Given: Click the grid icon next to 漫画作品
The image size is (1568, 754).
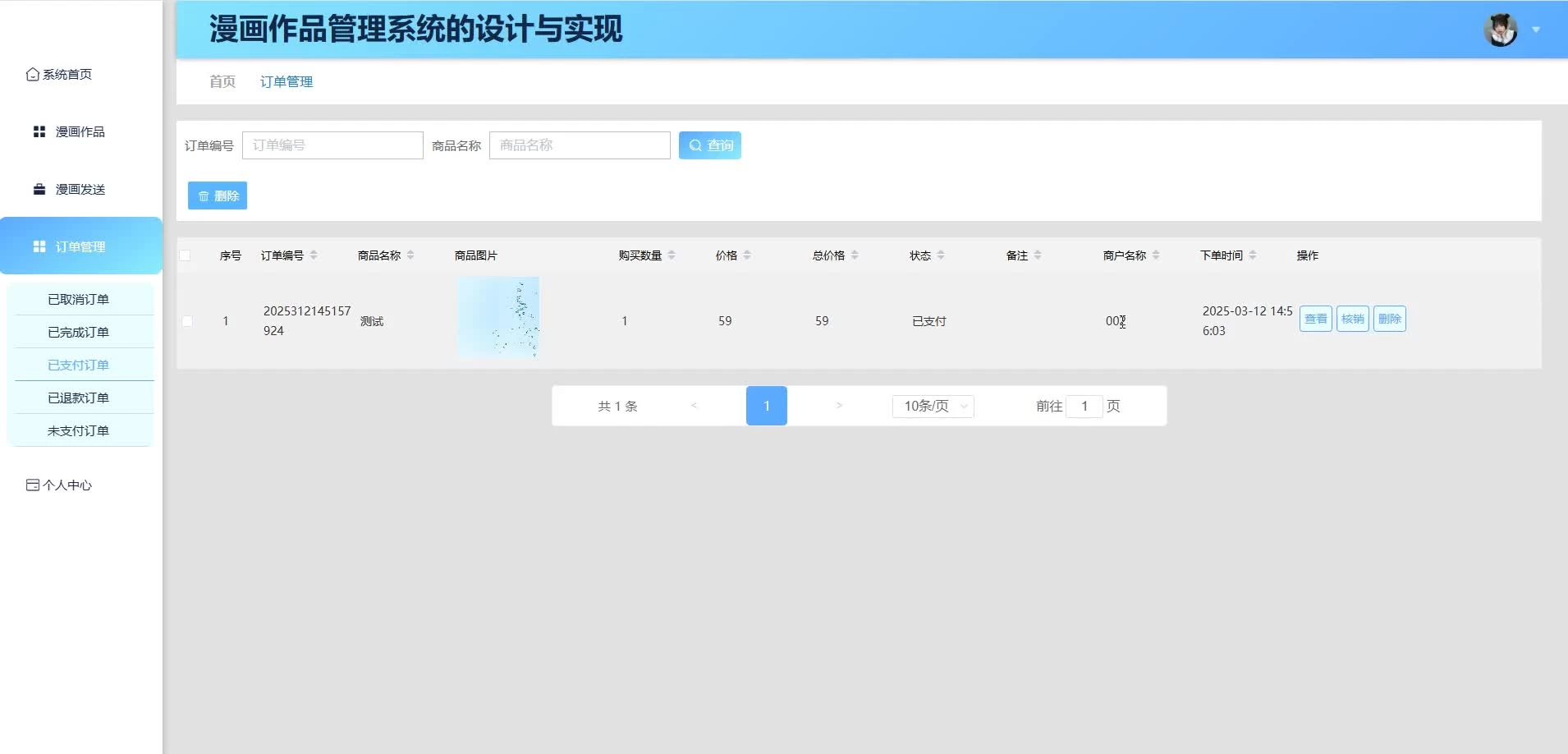Looking at the screenshot, I should pyautogui.click(x=39, y=132).
